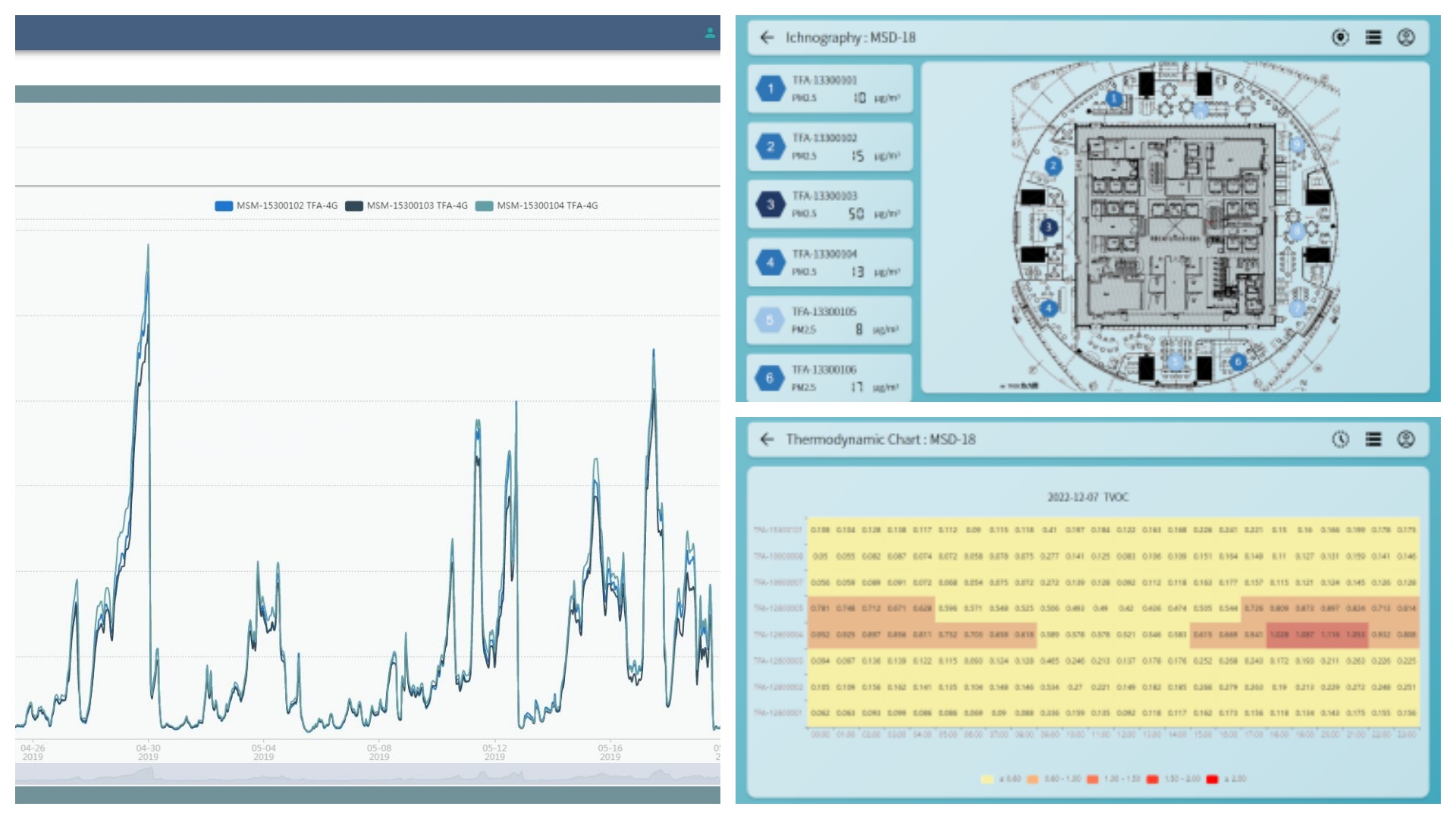Click the 05-08 2019 axis date label
The height and width of the screenshot is (819, 1456).
click(379, 752)
